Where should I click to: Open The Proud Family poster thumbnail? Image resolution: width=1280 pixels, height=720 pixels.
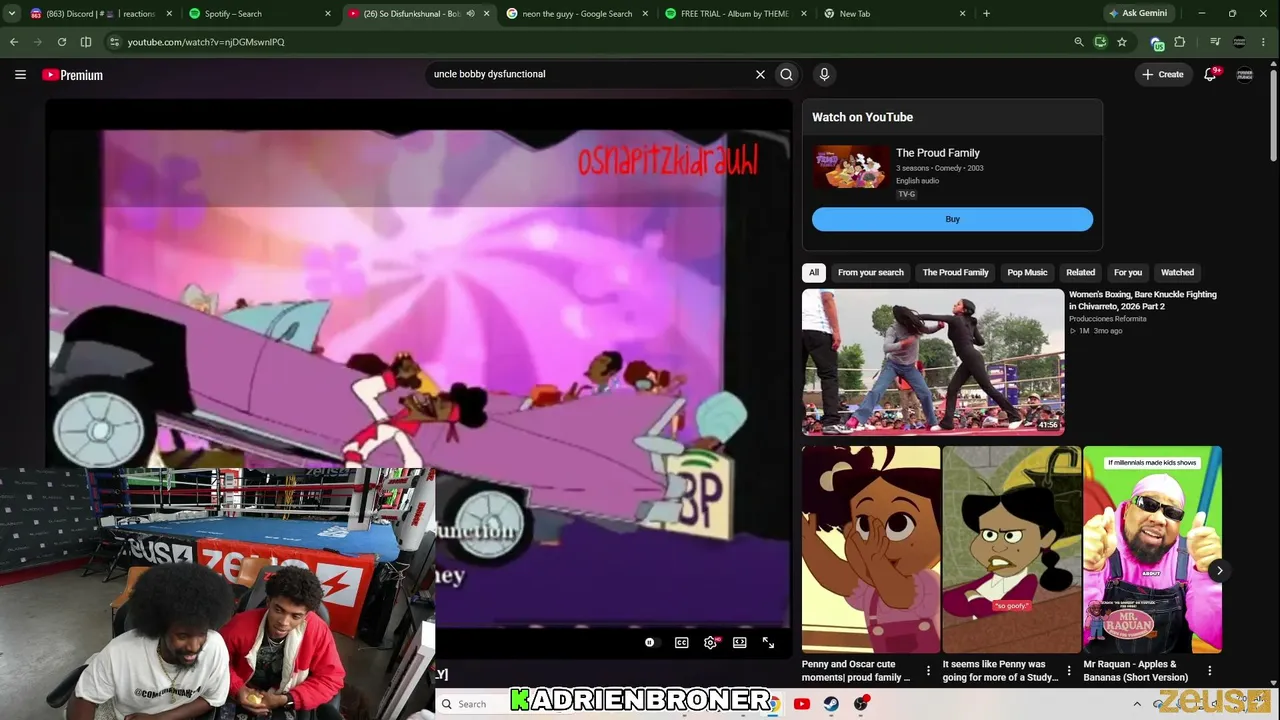851,167
